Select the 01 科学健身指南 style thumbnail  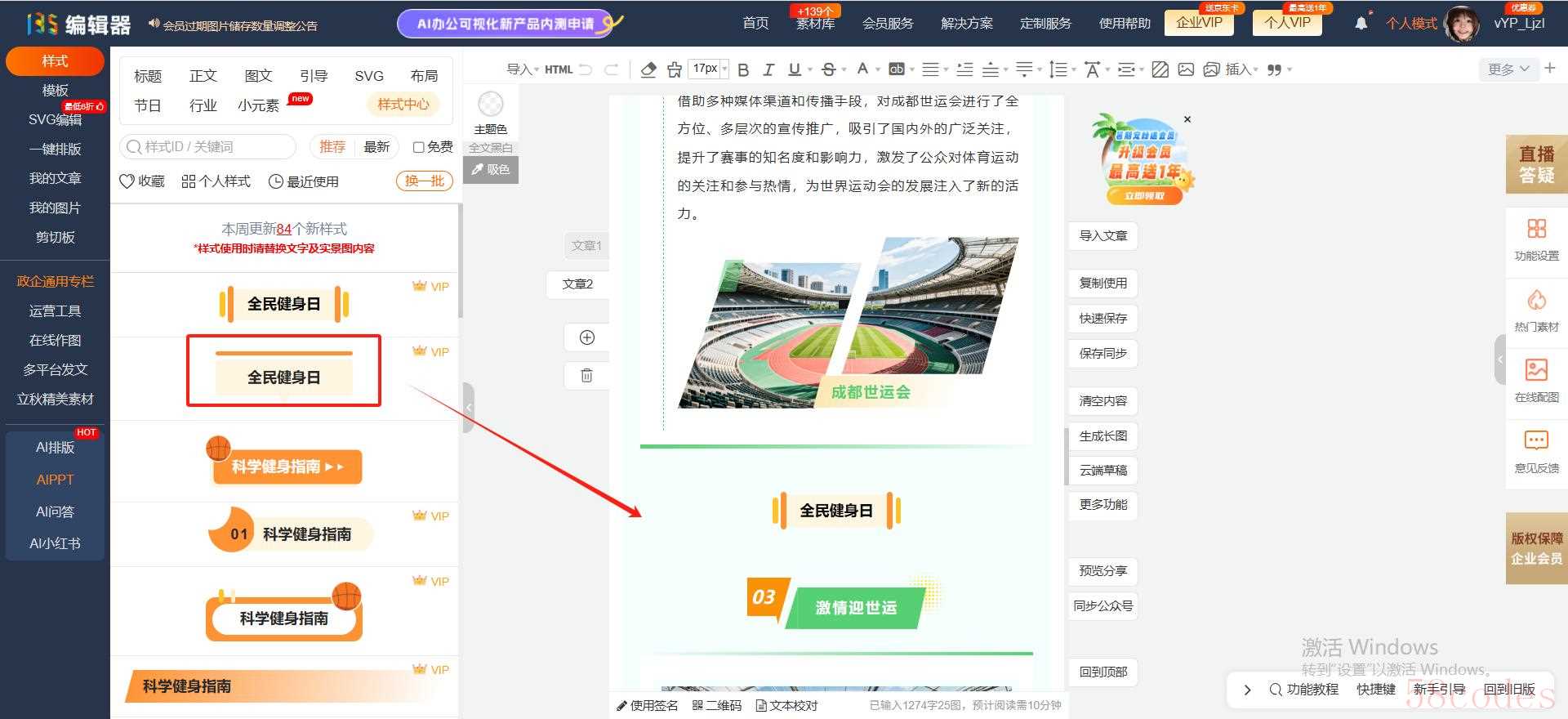(x=290, y=531)
